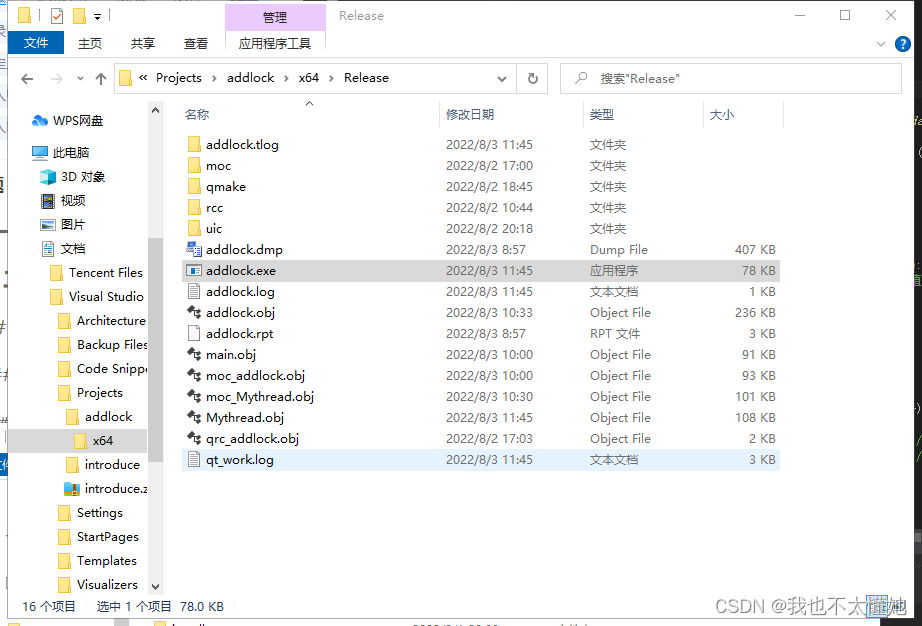Image resolution: width=922 pixels, height=626 pixels.
Task: Click Projects in the address breadcrumb
Action: pos(179,78)
